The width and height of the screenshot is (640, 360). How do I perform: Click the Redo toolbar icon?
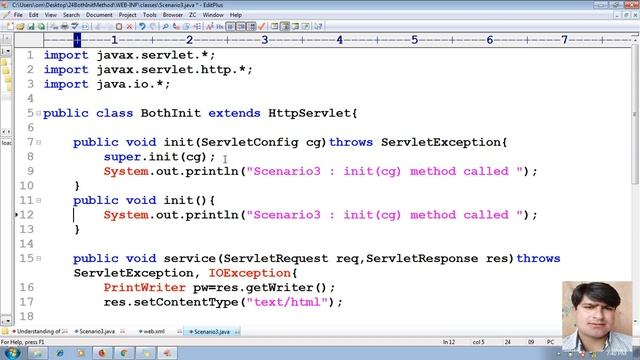(x=152, y=26)
